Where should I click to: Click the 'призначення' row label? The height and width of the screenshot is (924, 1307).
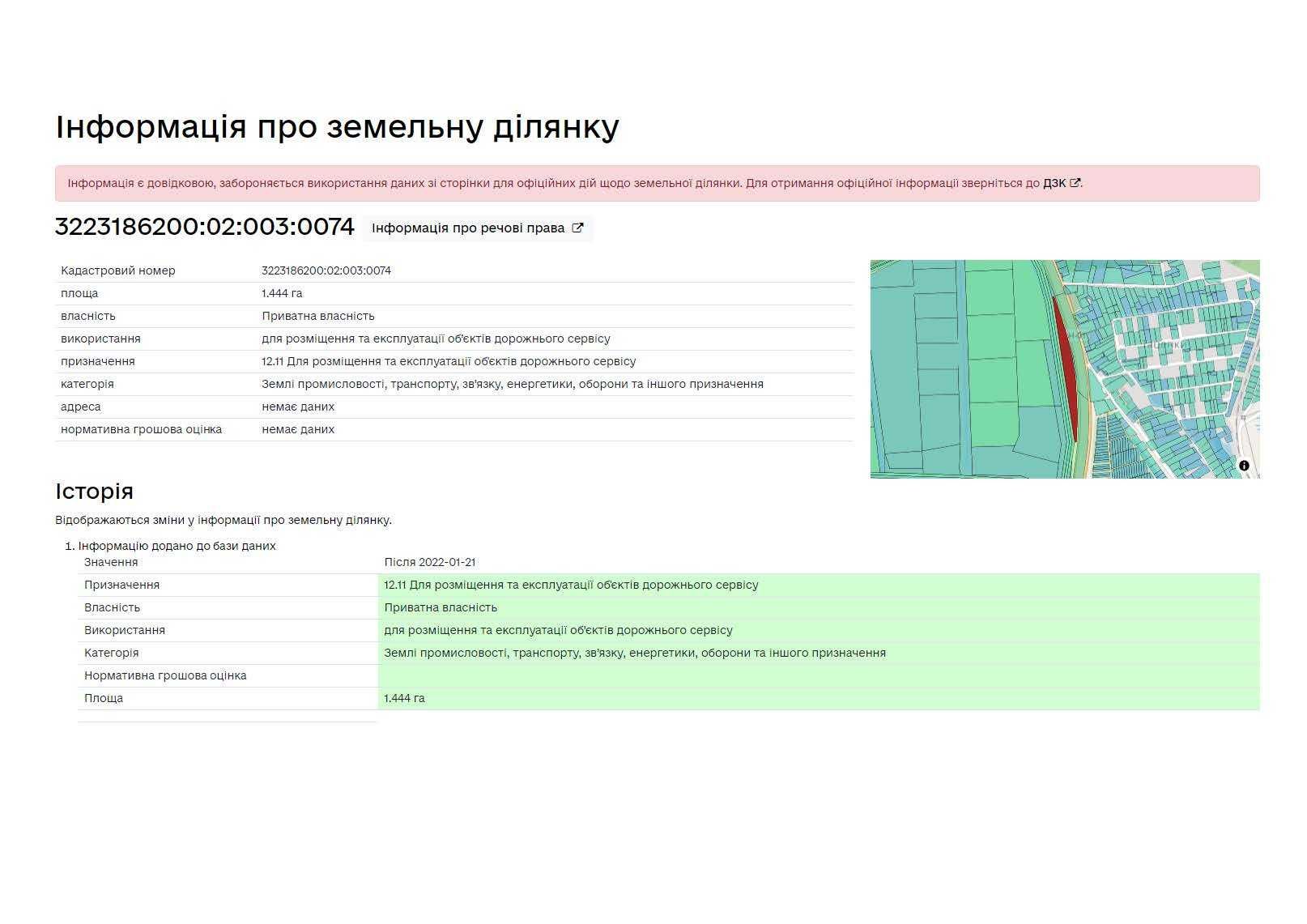(x=98, y=361)
